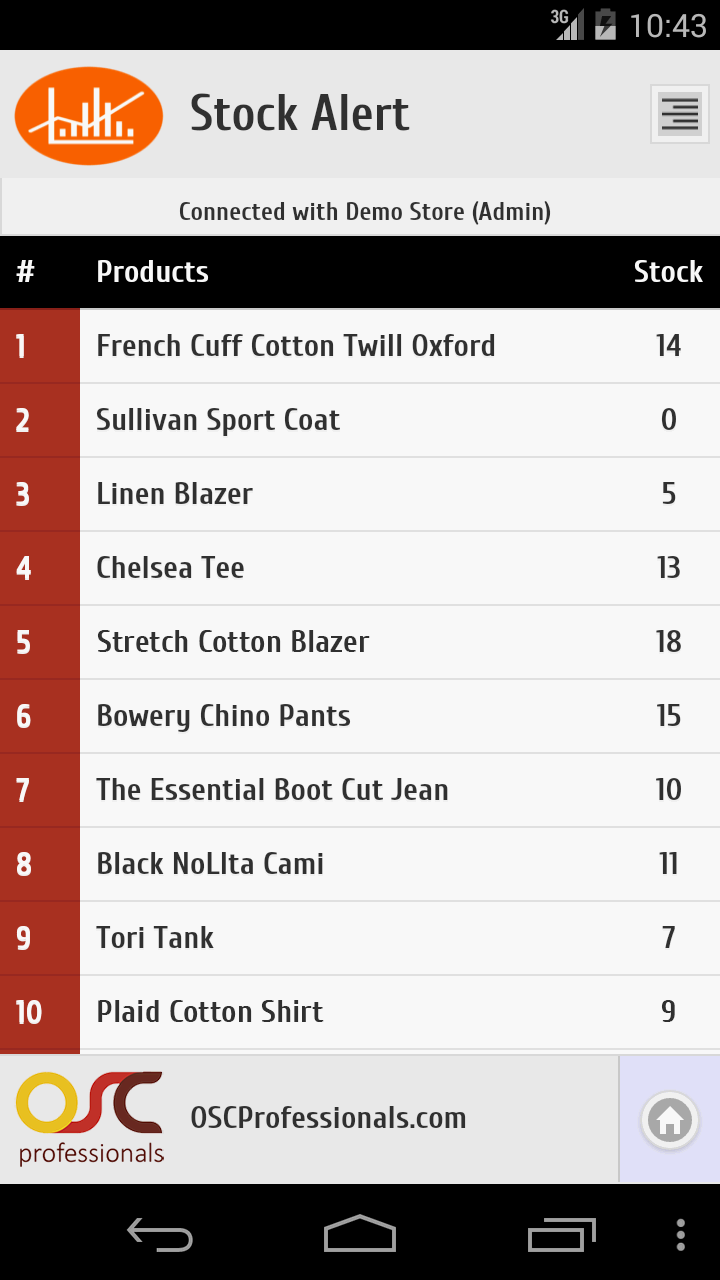Tap the OSC professionals logo
720x1280 pixels.
(90, 1118)
